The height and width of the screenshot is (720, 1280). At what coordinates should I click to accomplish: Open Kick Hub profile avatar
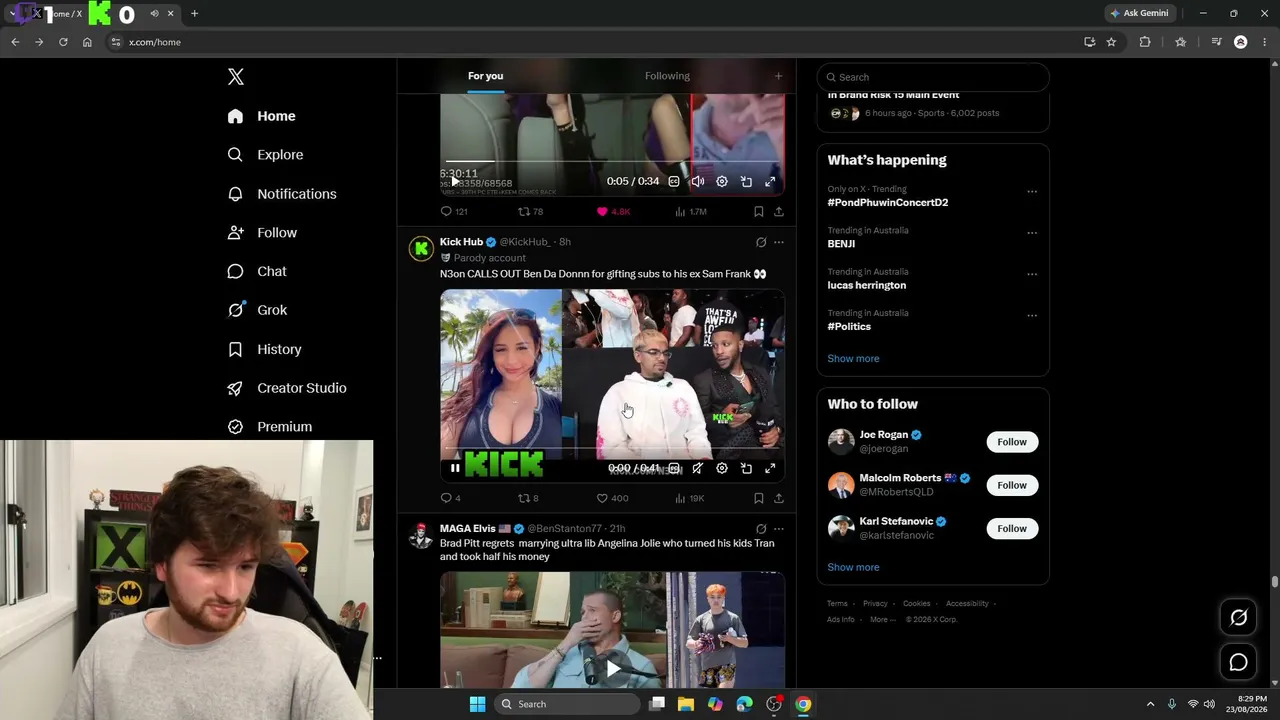[x=421, y=248]
